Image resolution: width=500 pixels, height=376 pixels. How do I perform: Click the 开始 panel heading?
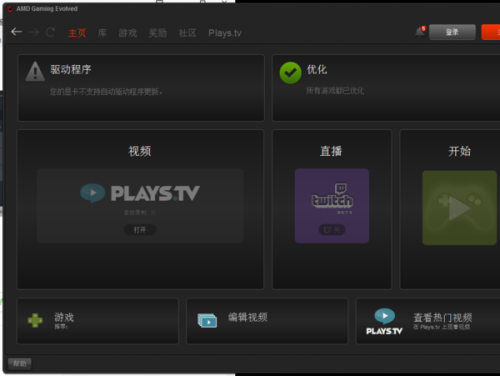[x=459, y=151]
